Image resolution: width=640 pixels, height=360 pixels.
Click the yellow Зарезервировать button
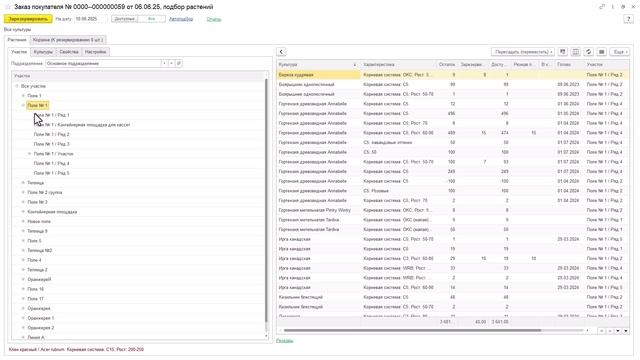point(28,19)
